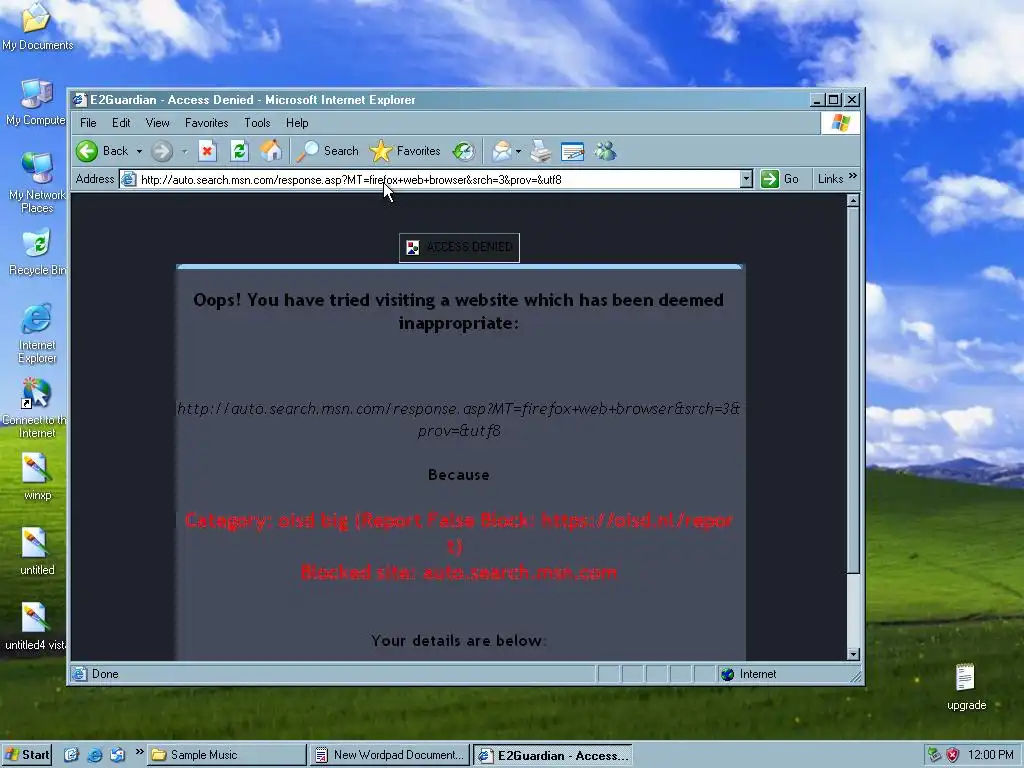This screenshot has height=768, width=1024.
Task: Click the Windows flag logo in IE
Action: tap(840, 123)
